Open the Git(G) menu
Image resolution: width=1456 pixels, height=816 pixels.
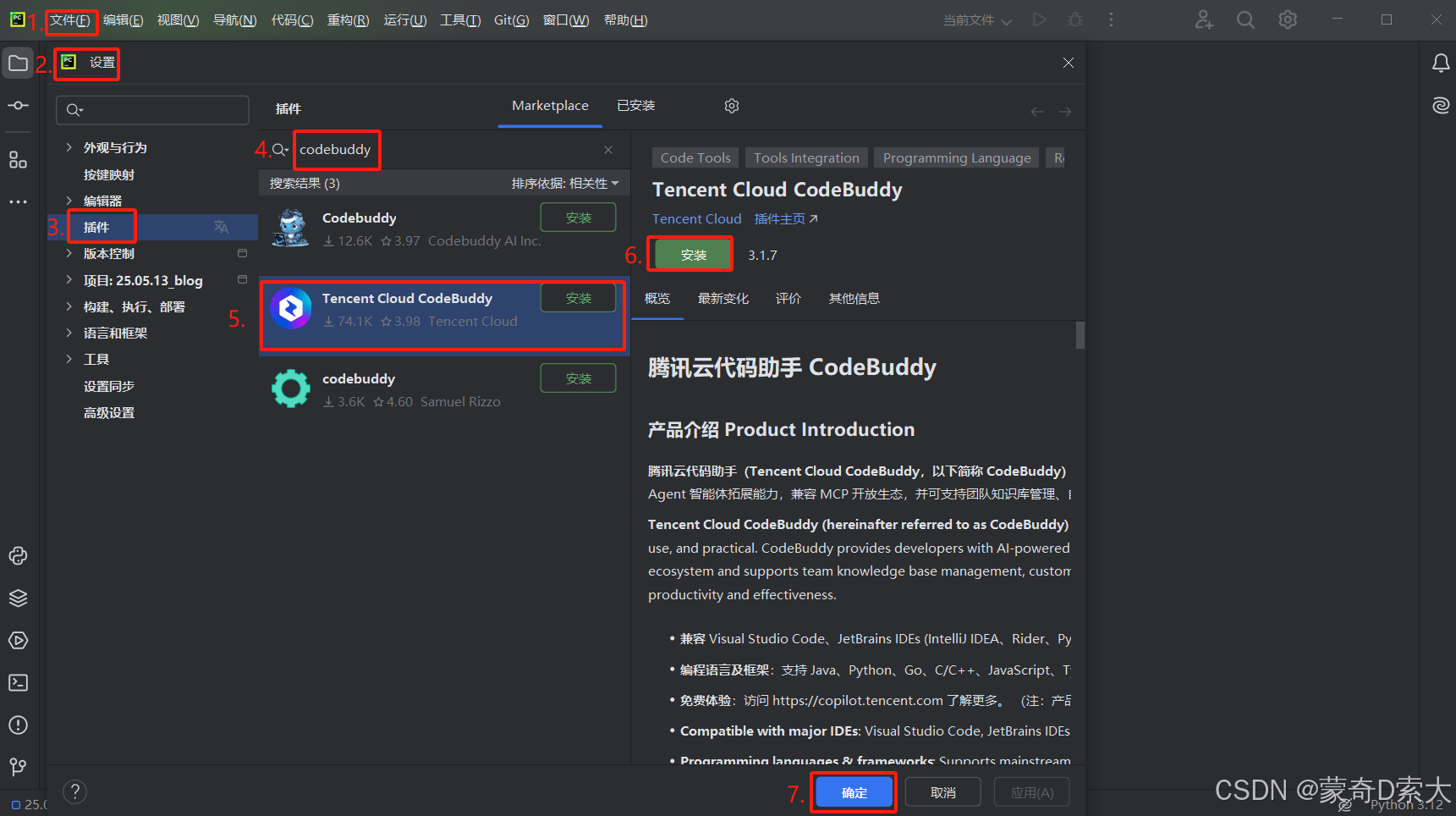point(512,20)
